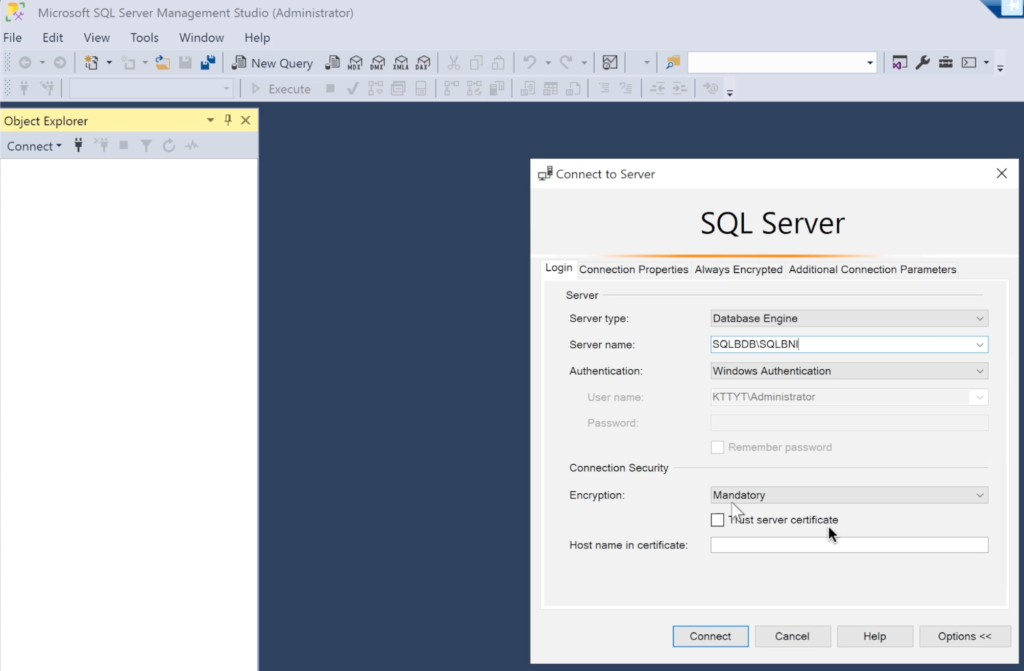Check Trust server certificate checkbox

coord(717,520)
